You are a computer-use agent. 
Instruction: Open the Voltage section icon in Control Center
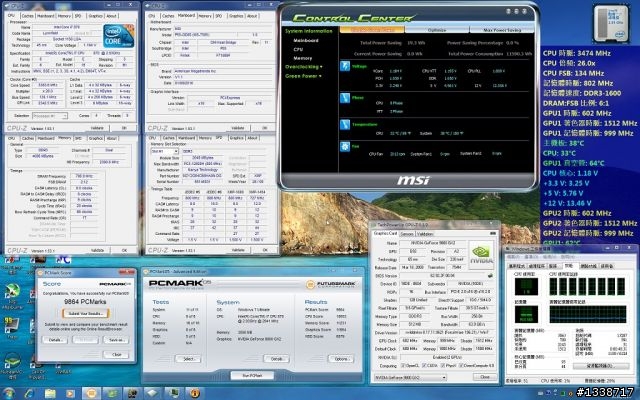point(345,66)
